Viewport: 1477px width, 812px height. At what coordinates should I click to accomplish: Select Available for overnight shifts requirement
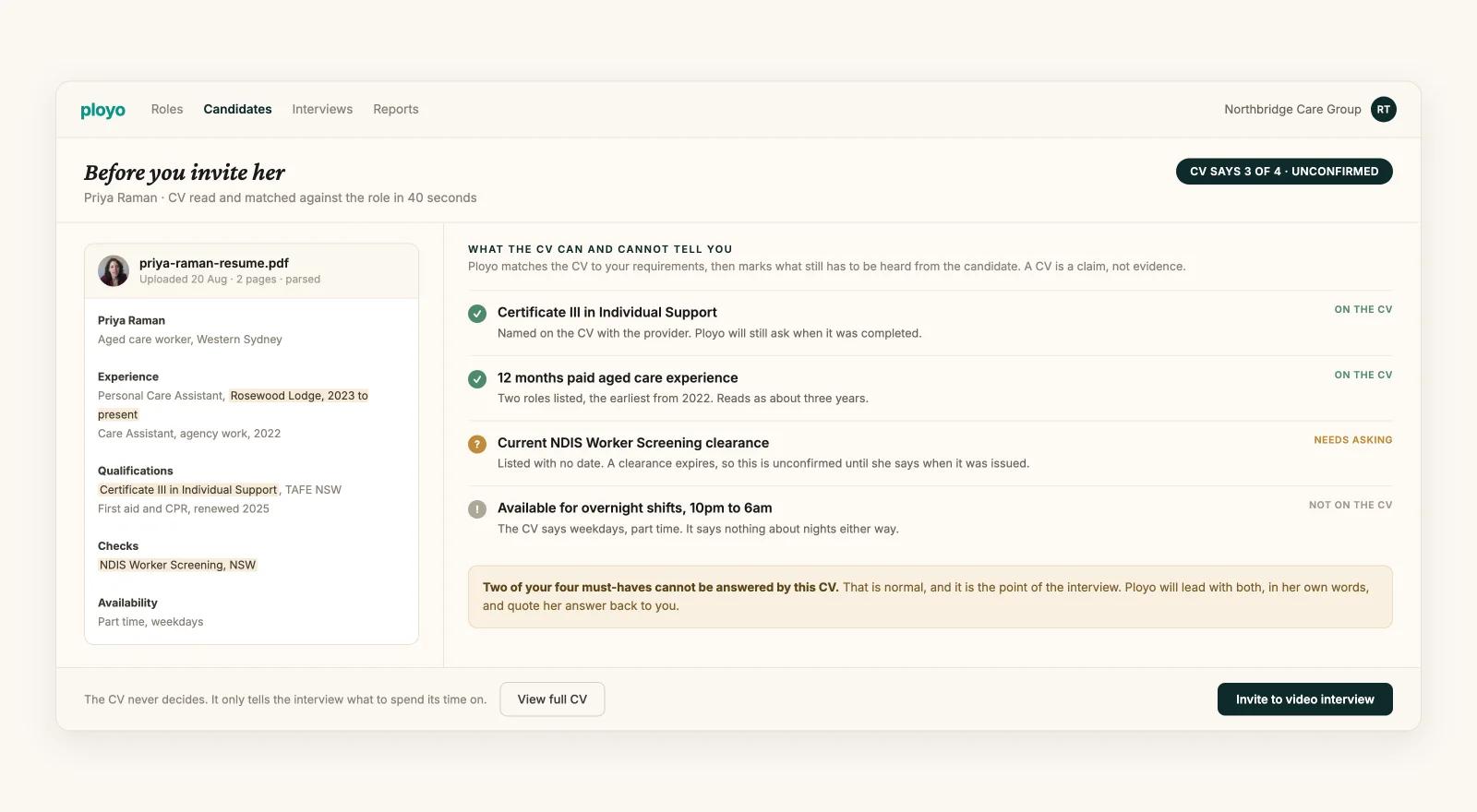coord(930,519)
